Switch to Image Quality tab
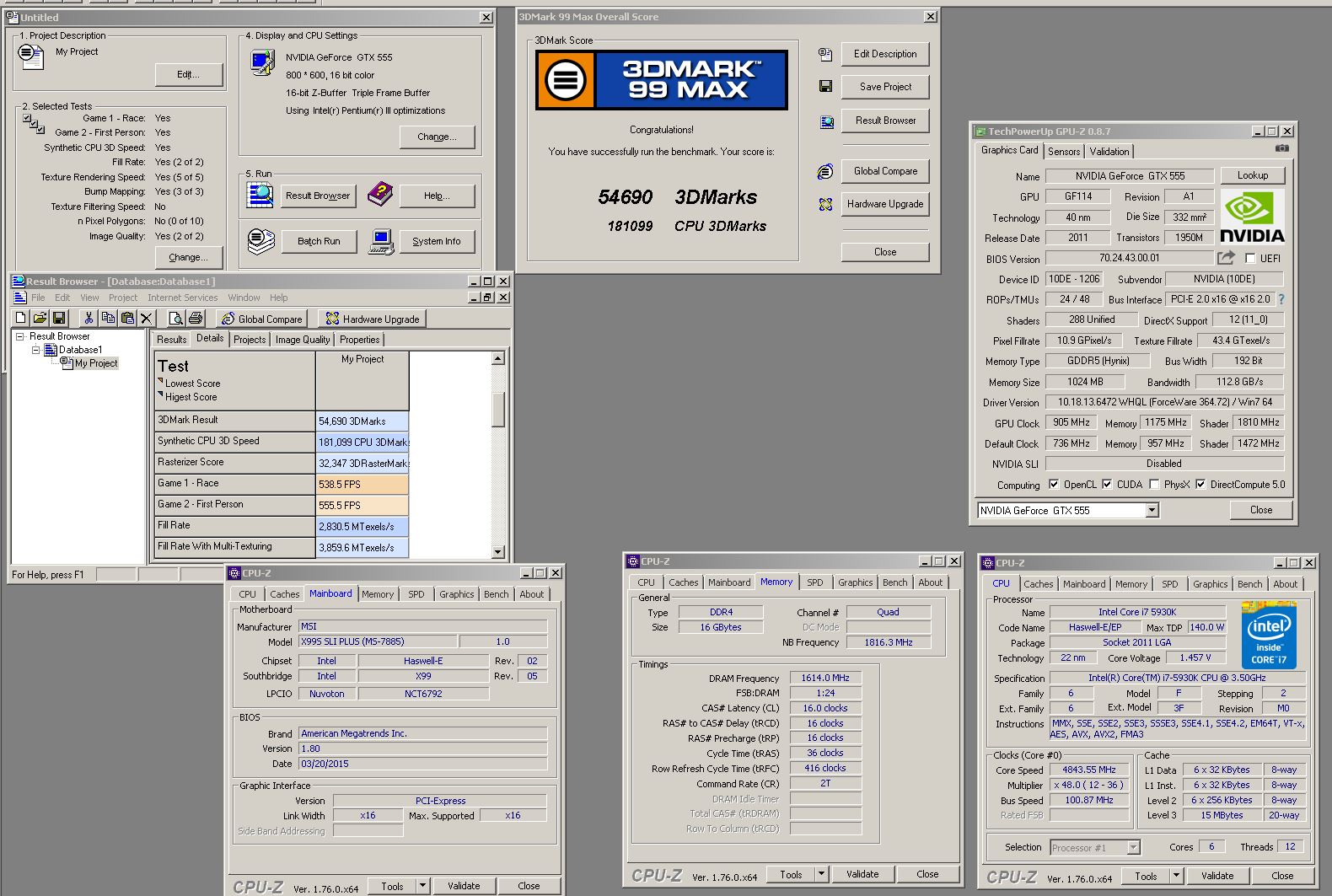The height and width of the screenshot is (896, 1332). coord(303,340)
